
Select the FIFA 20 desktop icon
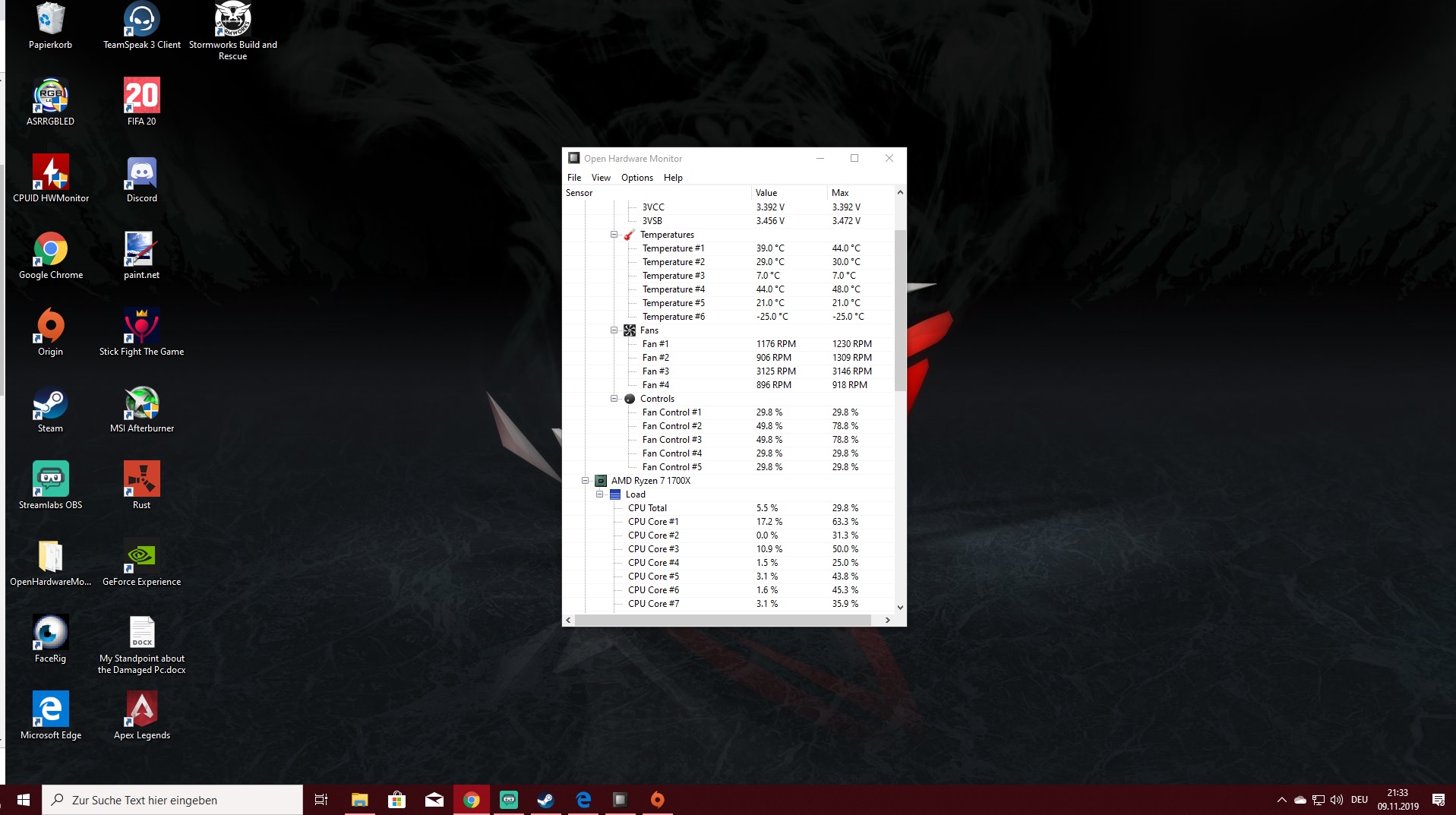142,103
